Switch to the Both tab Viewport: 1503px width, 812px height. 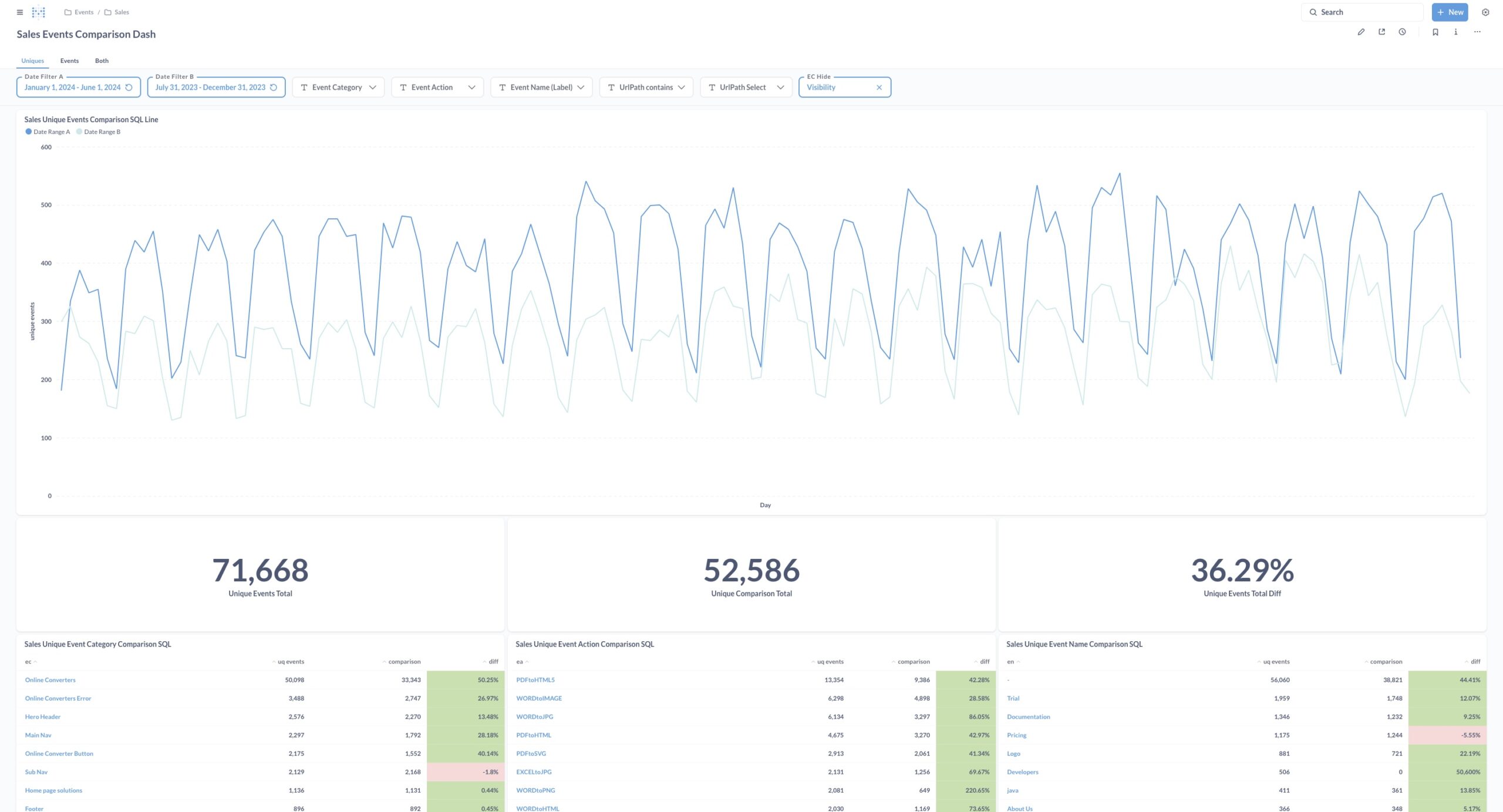[102, 60]
